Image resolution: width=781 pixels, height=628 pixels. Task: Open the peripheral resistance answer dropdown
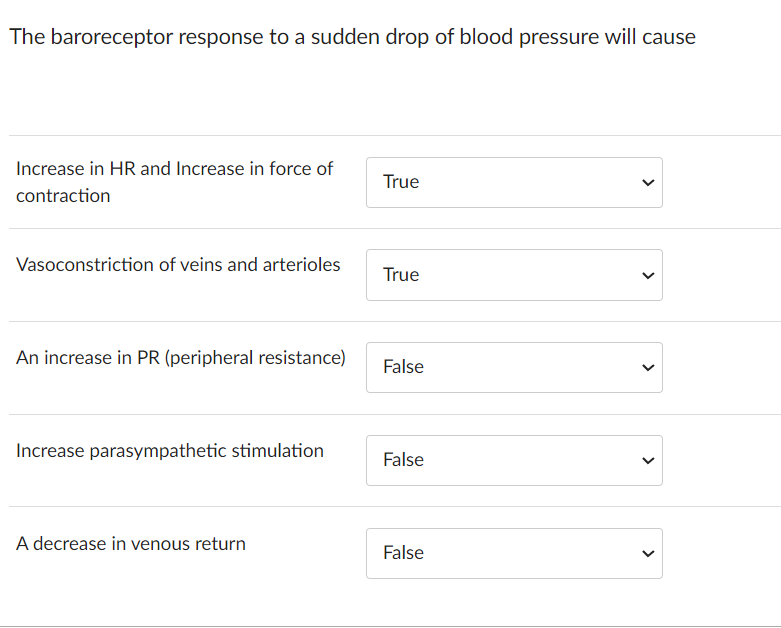tap(514, 367)
